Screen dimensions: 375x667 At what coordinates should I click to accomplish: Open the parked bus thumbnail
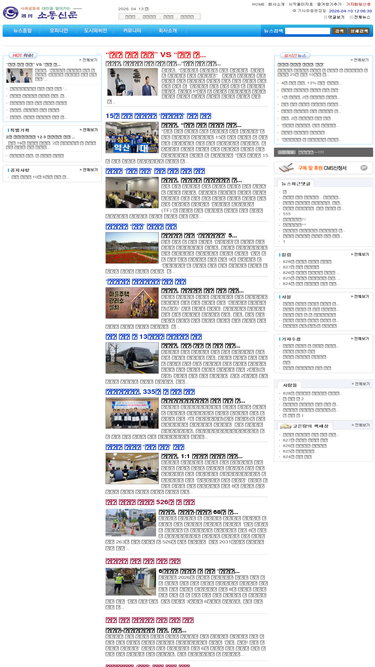(132, 358)
